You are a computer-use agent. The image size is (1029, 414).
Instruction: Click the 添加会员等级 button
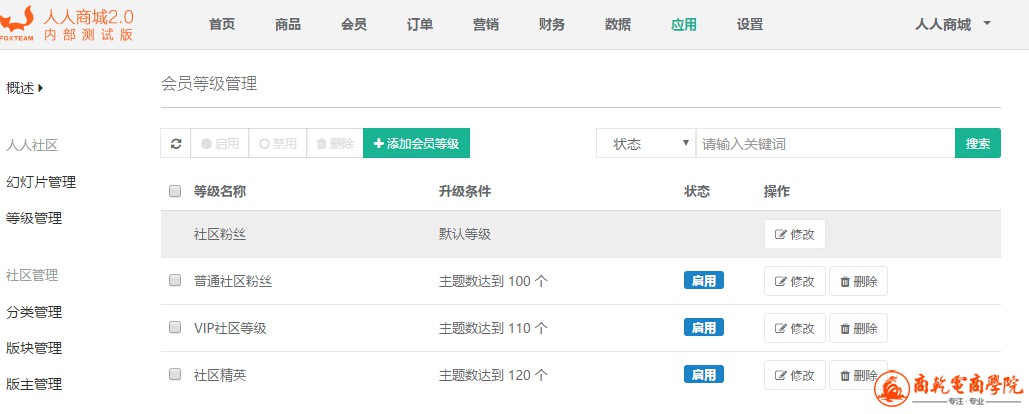click(416, 144)
